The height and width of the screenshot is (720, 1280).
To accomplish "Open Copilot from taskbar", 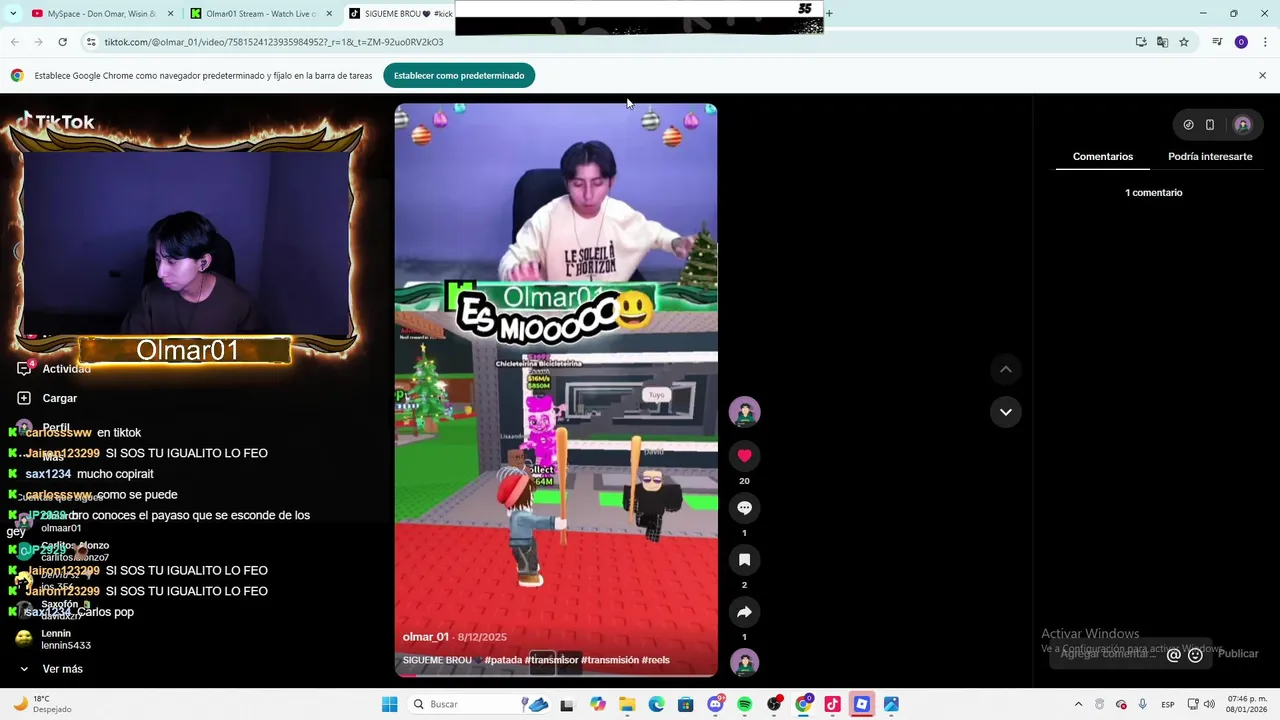I will point(598,704).
